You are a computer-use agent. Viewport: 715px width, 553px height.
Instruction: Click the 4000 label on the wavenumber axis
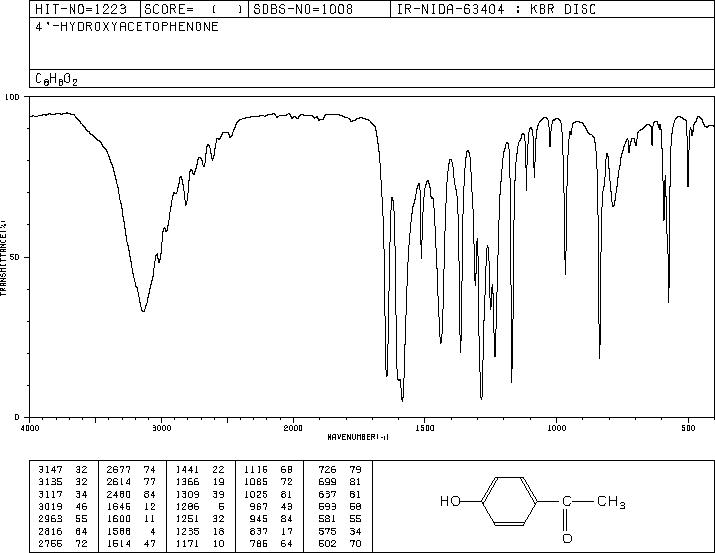click(x=30, y=428)
